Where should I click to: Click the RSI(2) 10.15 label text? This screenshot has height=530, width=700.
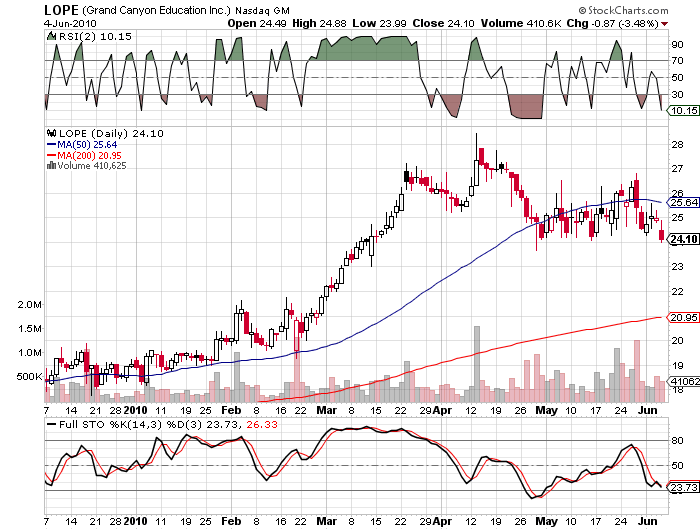click(x=96, y=37)
